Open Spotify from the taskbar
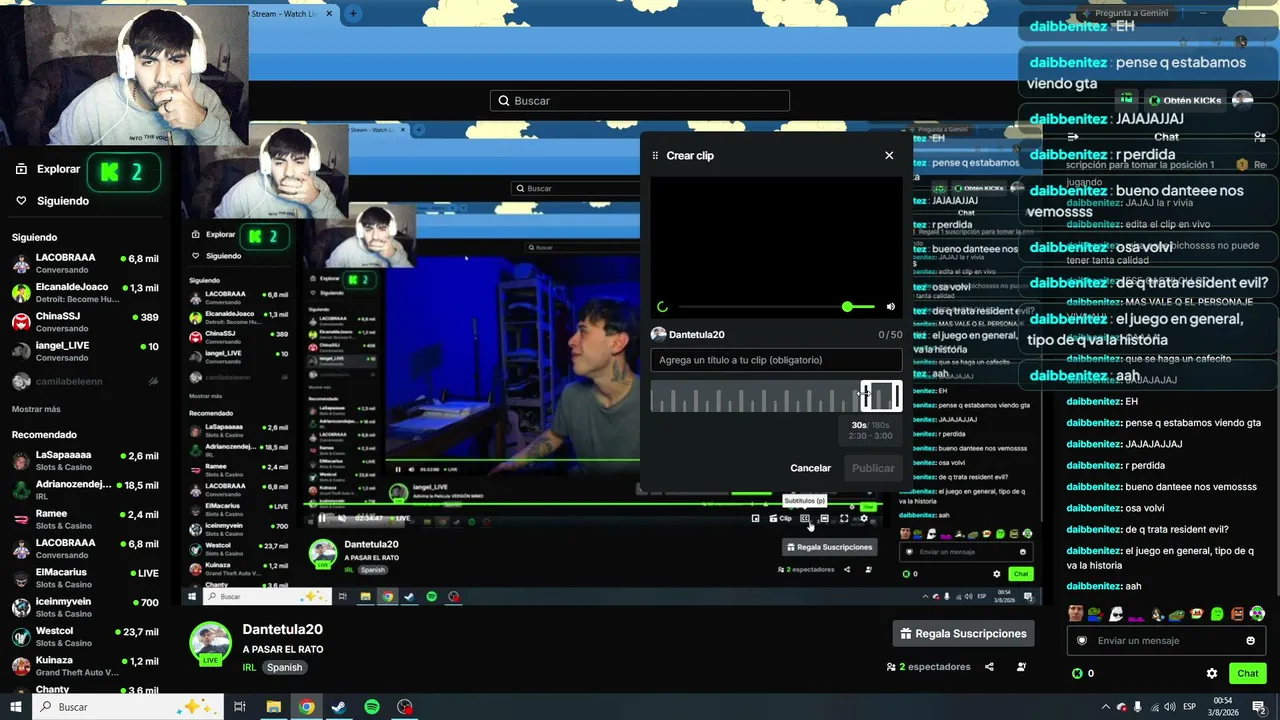 [372, 707]
